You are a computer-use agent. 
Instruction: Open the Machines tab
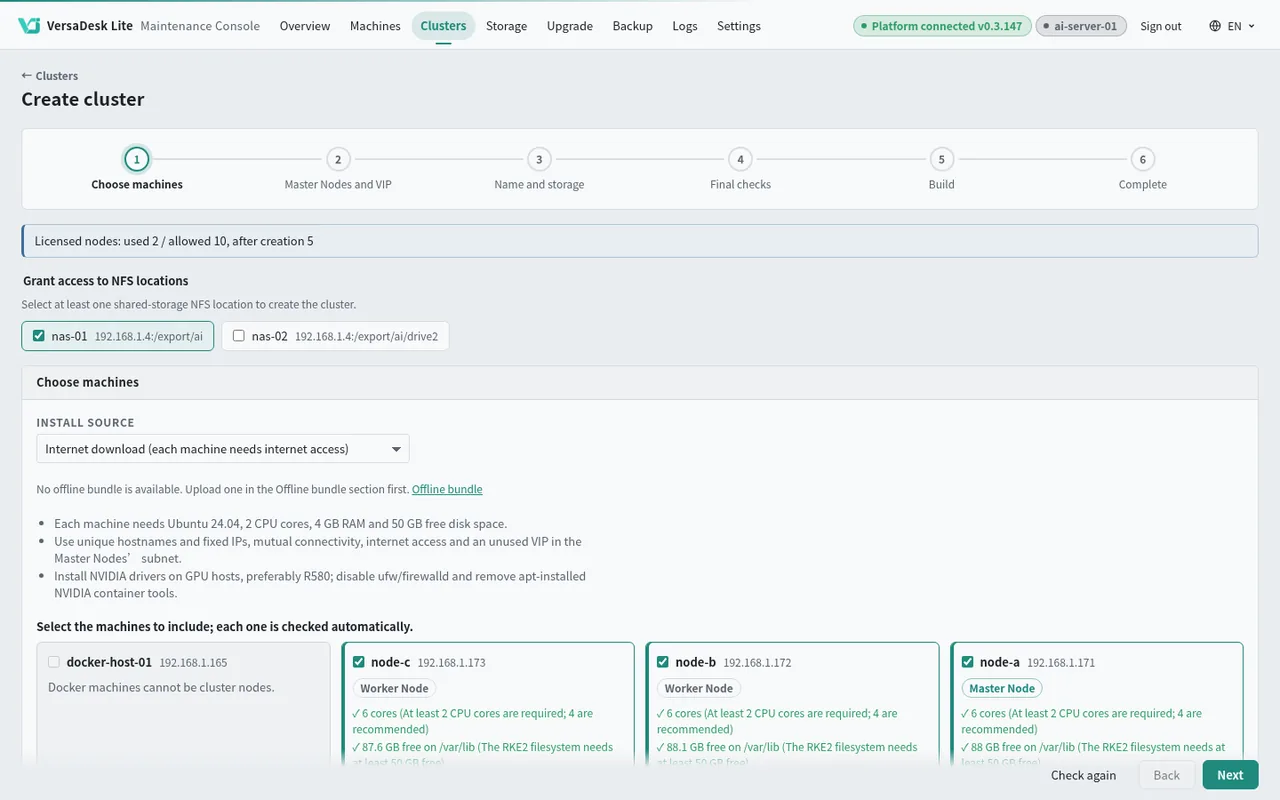pyautogui.click(x=375, y=26)
